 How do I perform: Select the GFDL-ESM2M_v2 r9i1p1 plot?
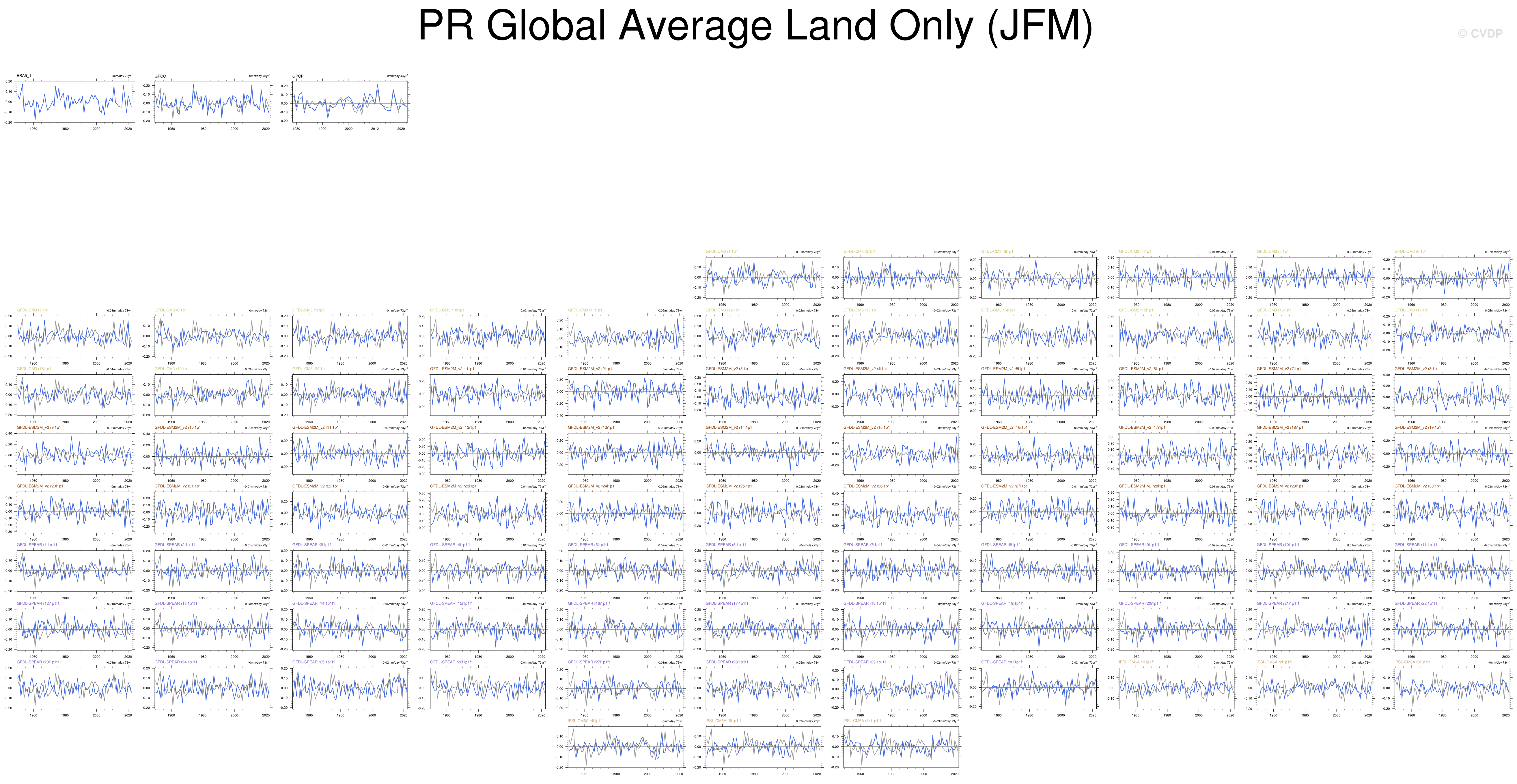(x=75, y=453)
